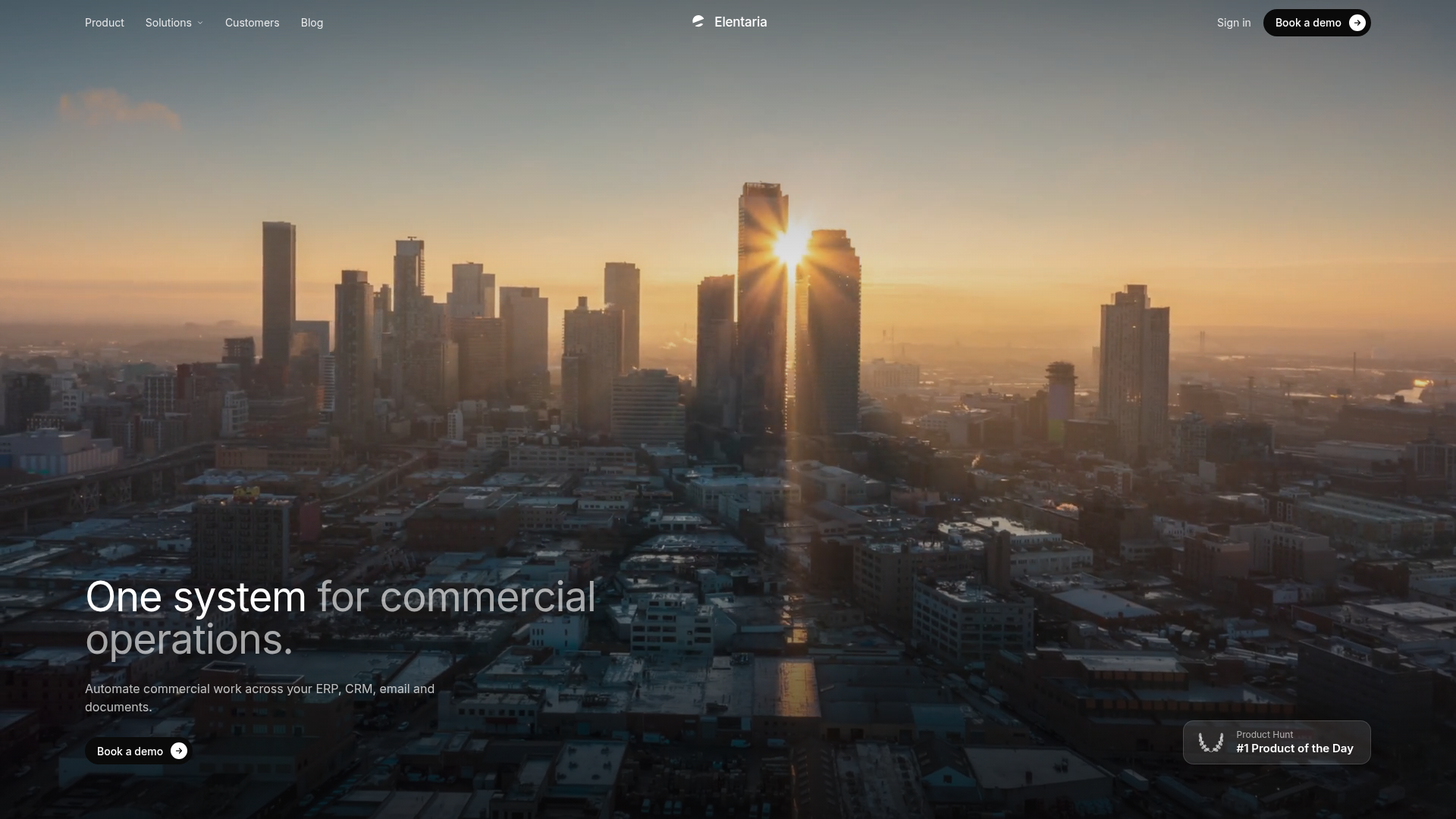Click the Product Hunt laurel wreath icon

(x=1211, y=742)
